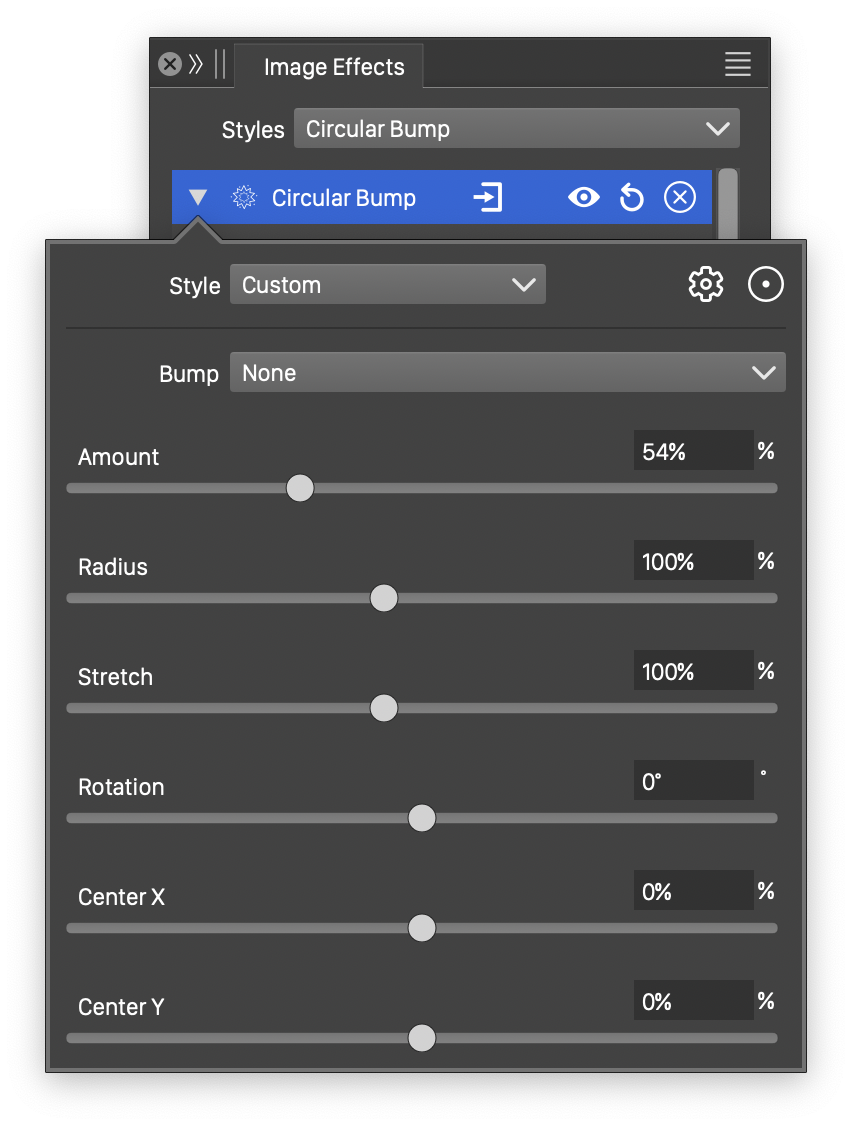Click the Rotation value field

693,781
